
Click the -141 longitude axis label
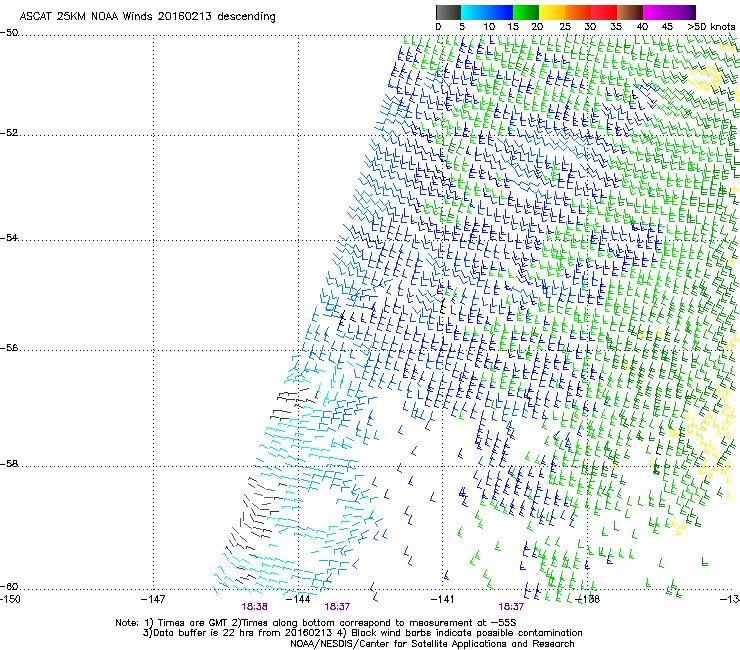(x=442, y=599)
